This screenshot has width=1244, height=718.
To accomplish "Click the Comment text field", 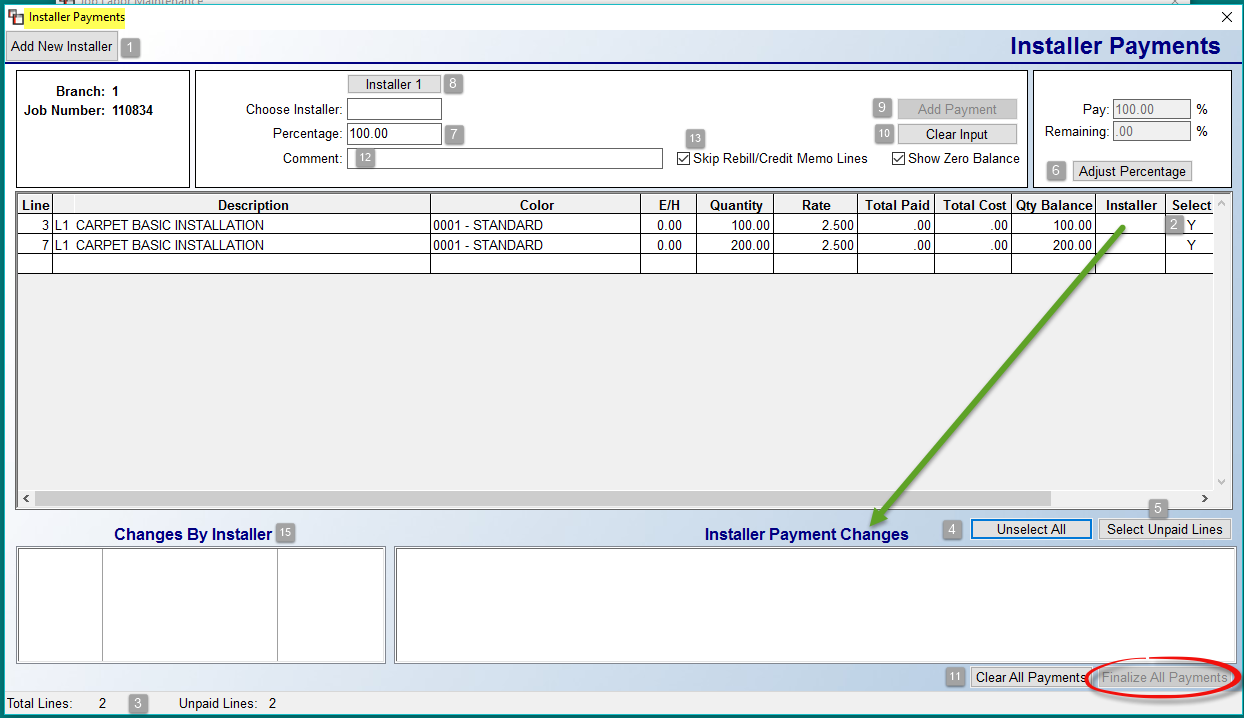I will click(x=510, y=159).
